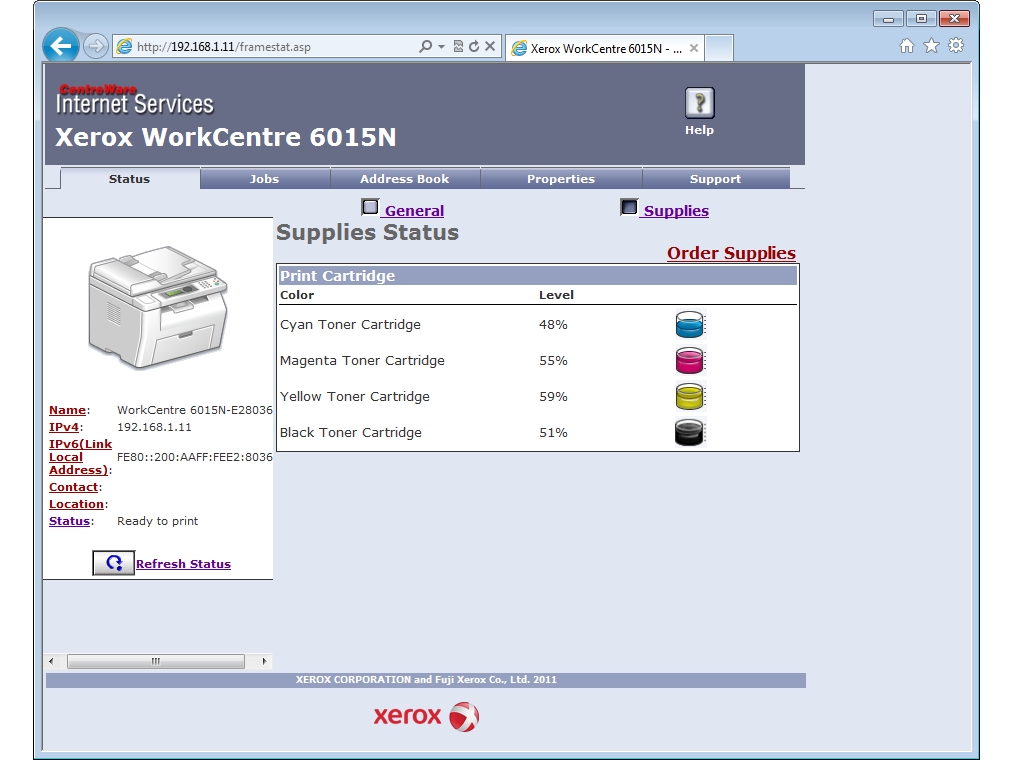The image size is (1013, 760).
Task: Open the Properties tab
Action: 560,179
